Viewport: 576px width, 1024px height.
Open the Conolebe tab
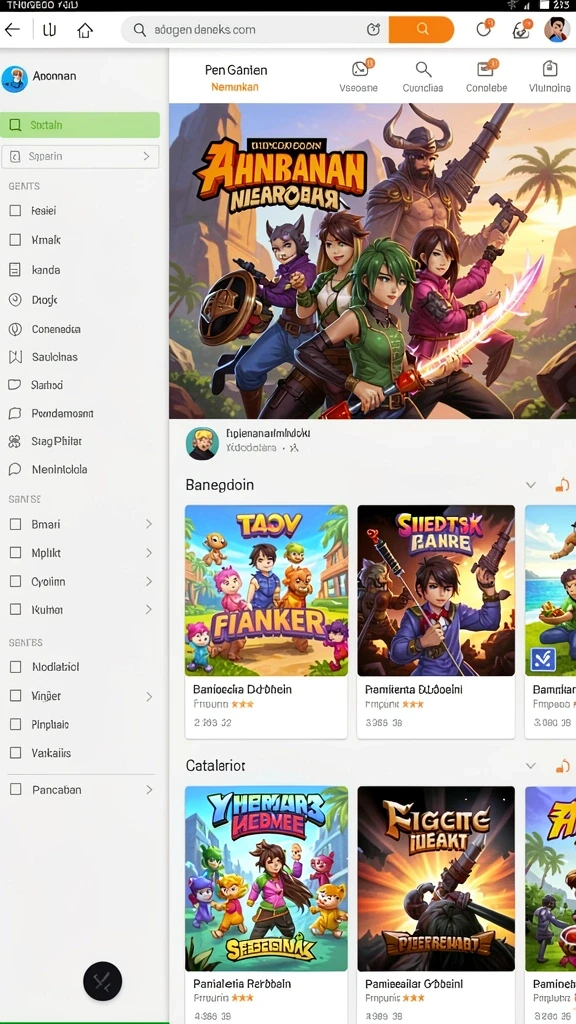tap(486, 76)
